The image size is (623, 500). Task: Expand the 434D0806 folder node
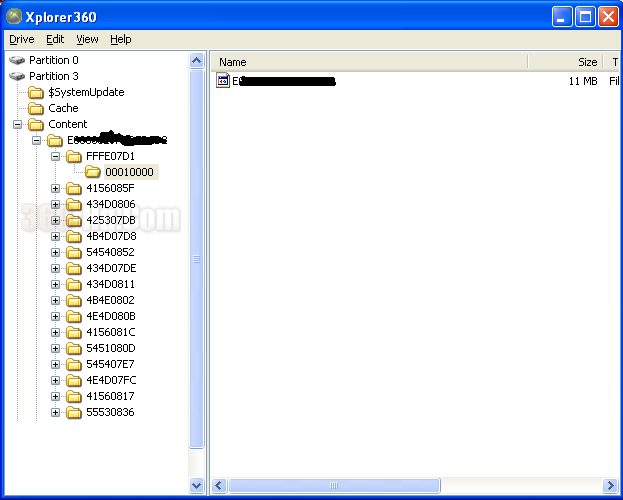coord(55,204)
